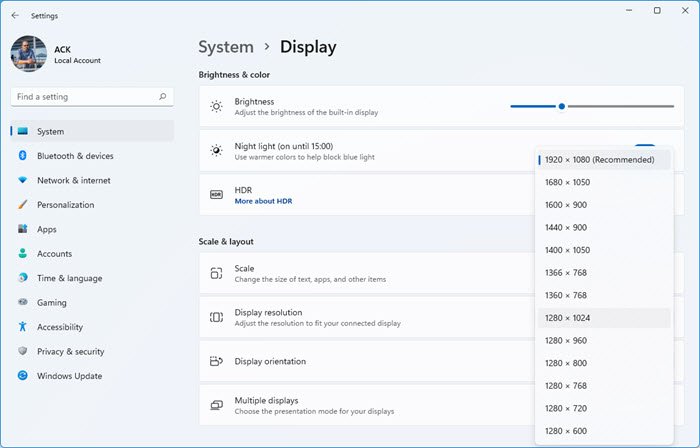The image size is (700, 448).
Task: Open the Gaming settings page
Action: pos(51,302)
